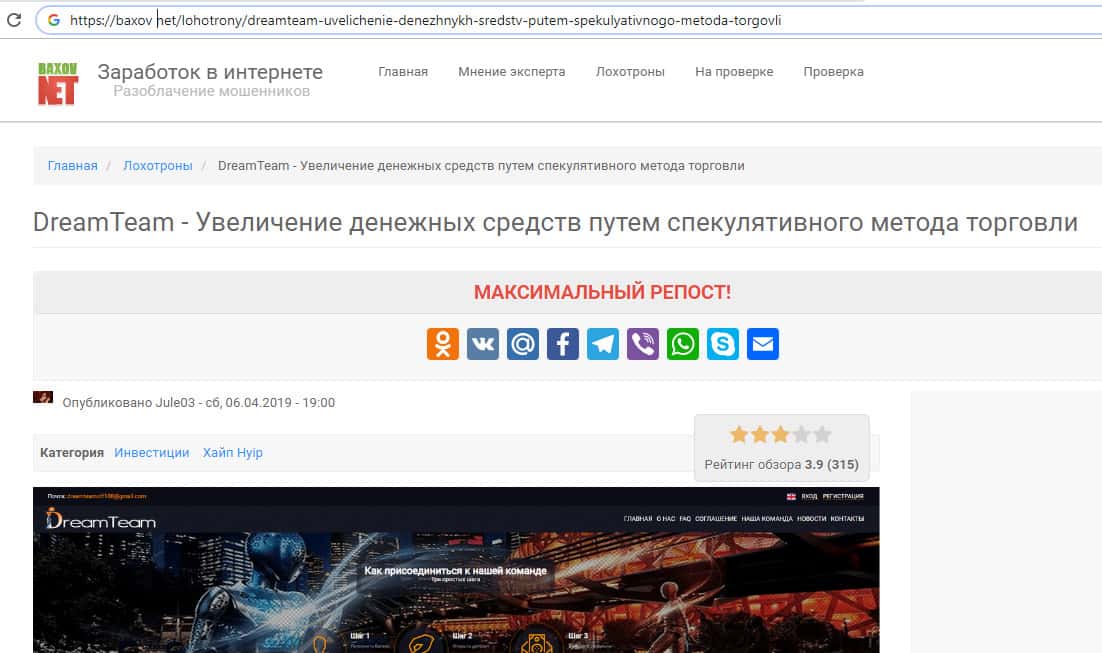
Task: Click the Рейтинг обзора 3.9 (315) text
Action: pos(782,465)
